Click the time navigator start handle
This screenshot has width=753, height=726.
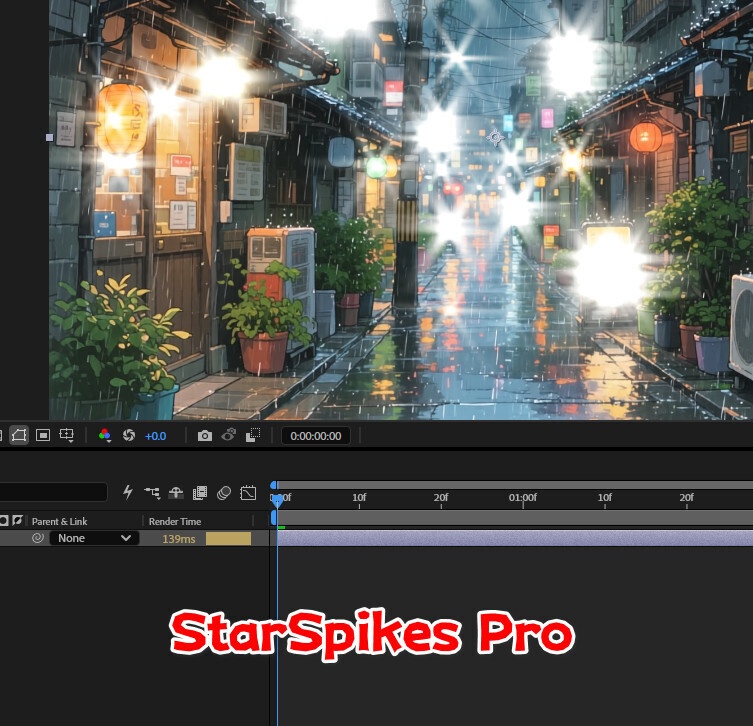pyautogui.click(x=273, y=485)
